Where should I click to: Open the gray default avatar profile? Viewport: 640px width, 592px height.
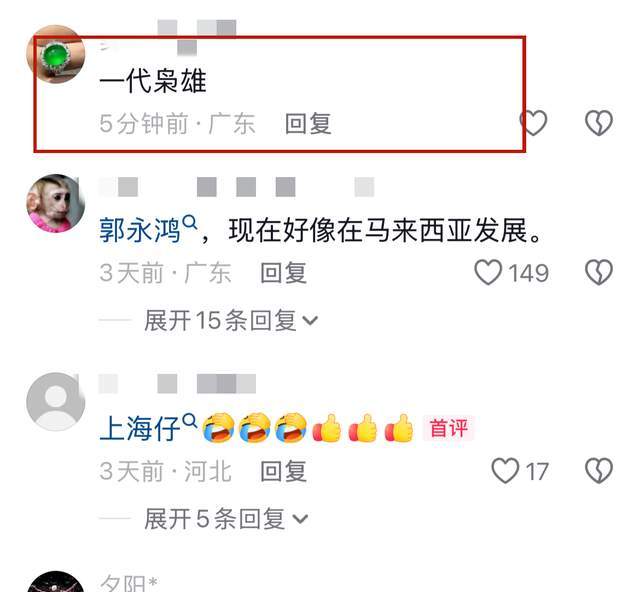pos(56,402)
